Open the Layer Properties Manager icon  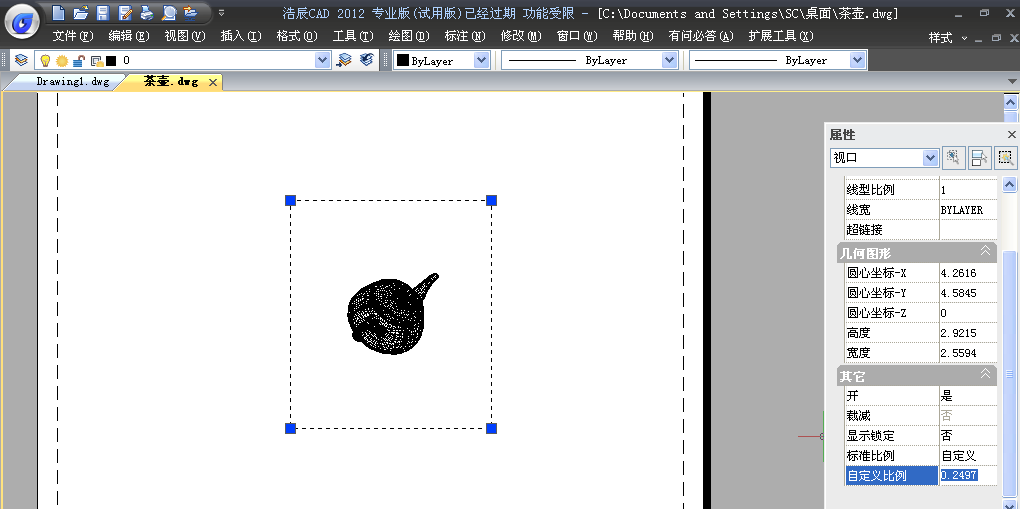point(21,60)
